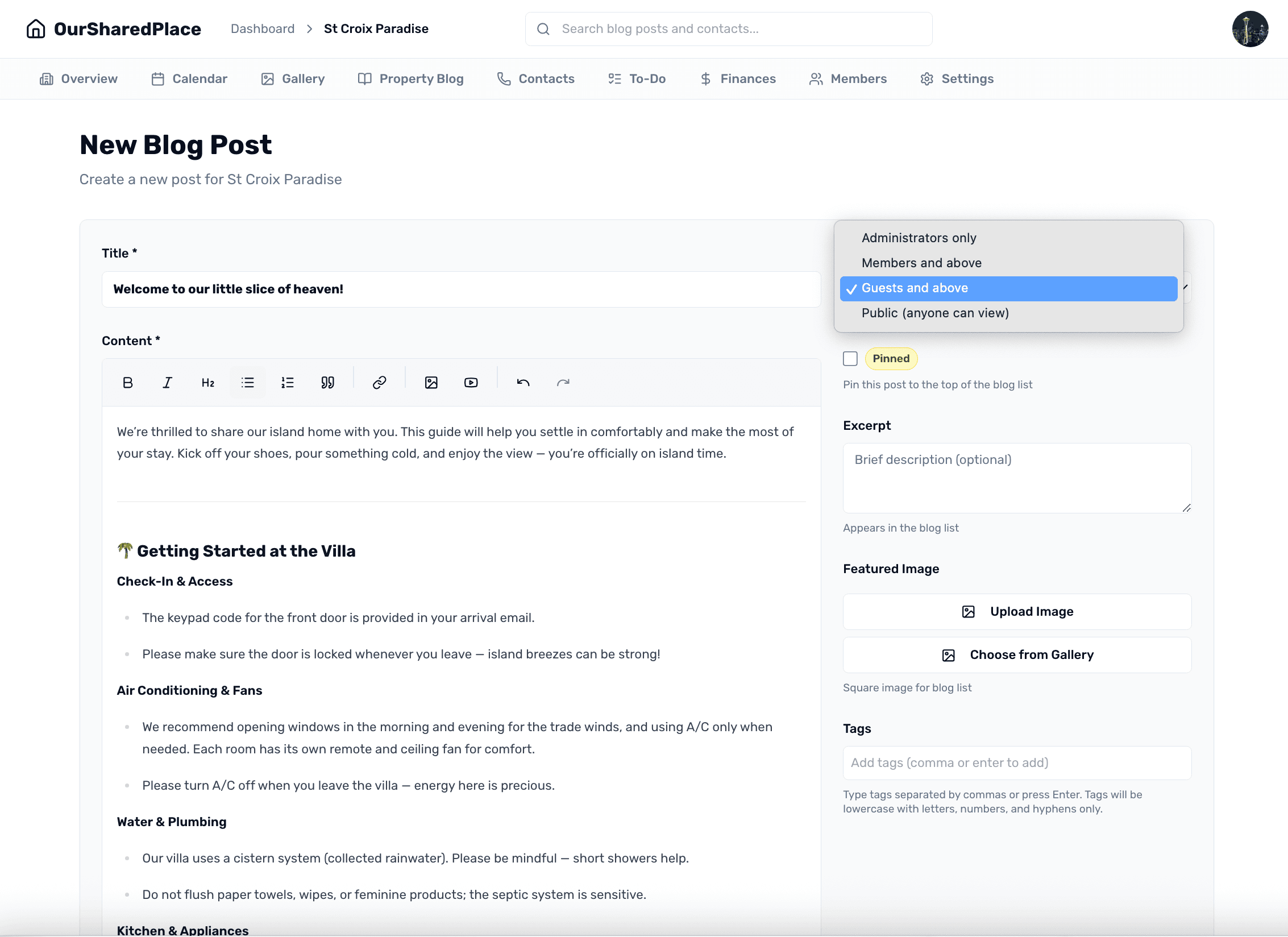Toggle bold formatting in the editor
The width and height of the screenshot is (1288, 937).
128,382
